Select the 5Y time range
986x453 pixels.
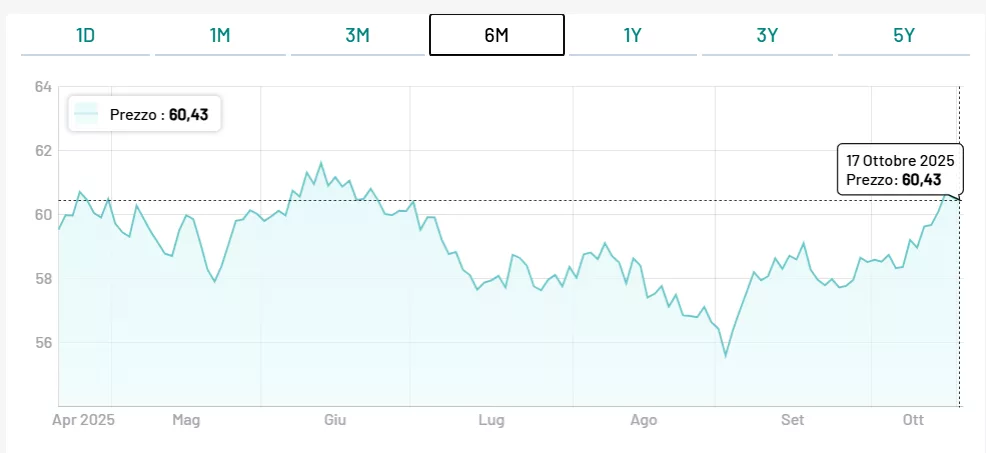(x=904, y=35)
